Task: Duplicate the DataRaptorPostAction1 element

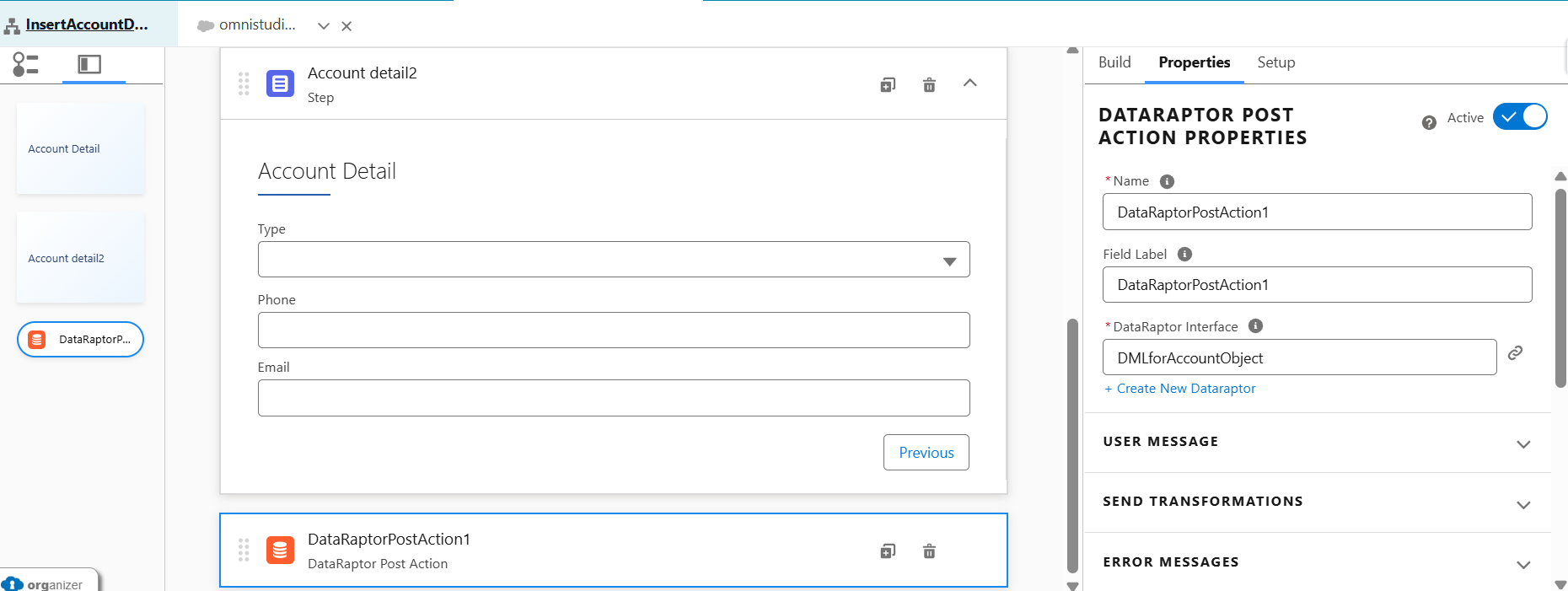Action: click(888, 551)
